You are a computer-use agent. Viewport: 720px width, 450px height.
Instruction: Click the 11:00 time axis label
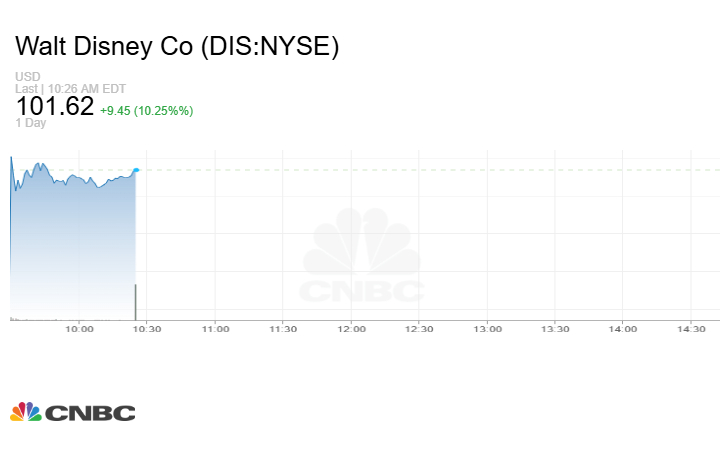(x=215, y=329)
